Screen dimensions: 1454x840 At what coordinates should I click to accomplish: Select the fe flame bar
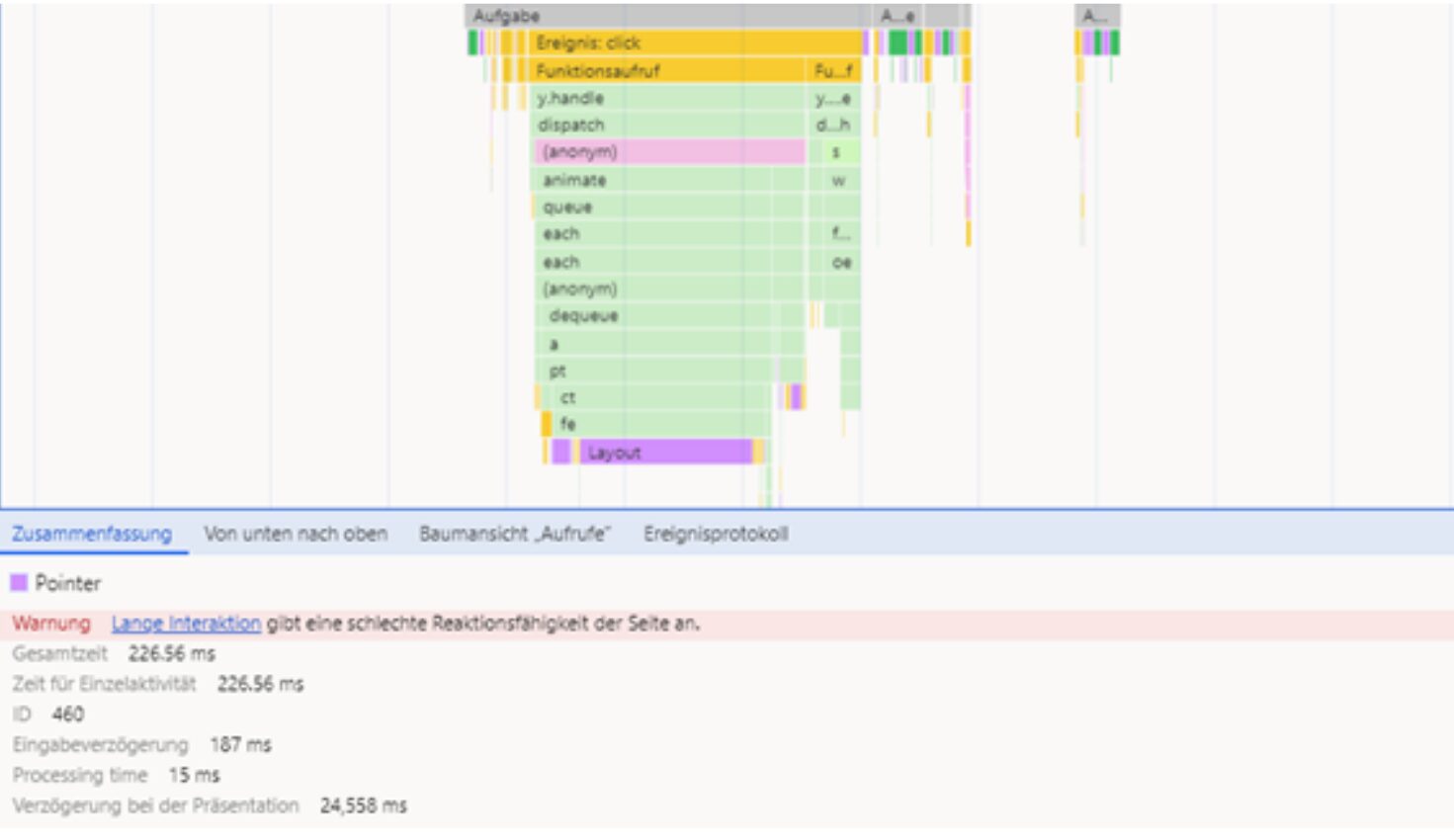[660, 424]
